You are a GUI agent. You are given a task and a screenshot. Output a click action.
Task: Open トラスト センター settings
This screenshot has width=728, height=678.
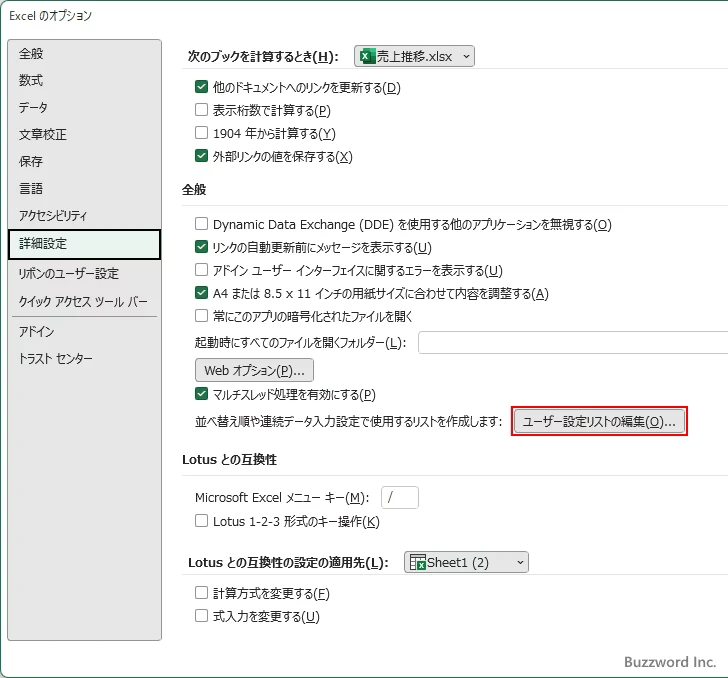[84, 359]
